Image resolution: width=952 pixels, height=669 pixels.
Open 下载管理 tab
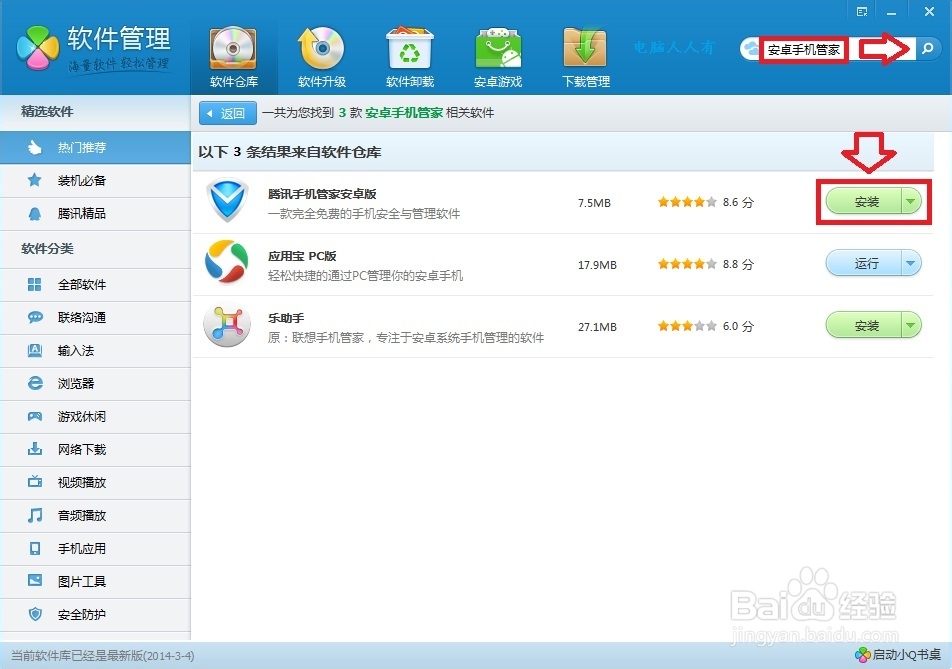pos(585,57)
